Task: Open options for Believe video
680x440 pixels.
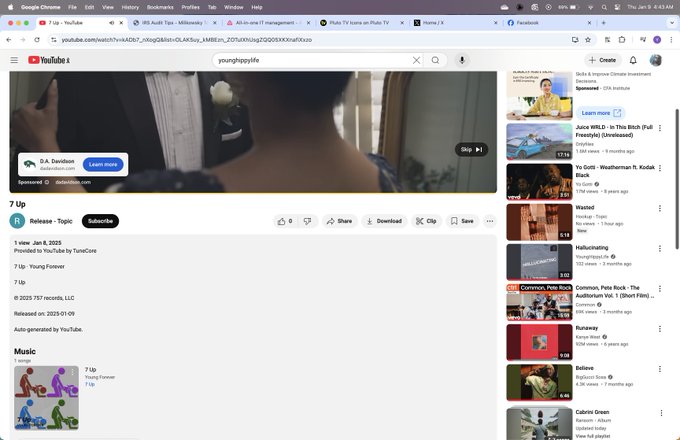Action: [660, 369]
